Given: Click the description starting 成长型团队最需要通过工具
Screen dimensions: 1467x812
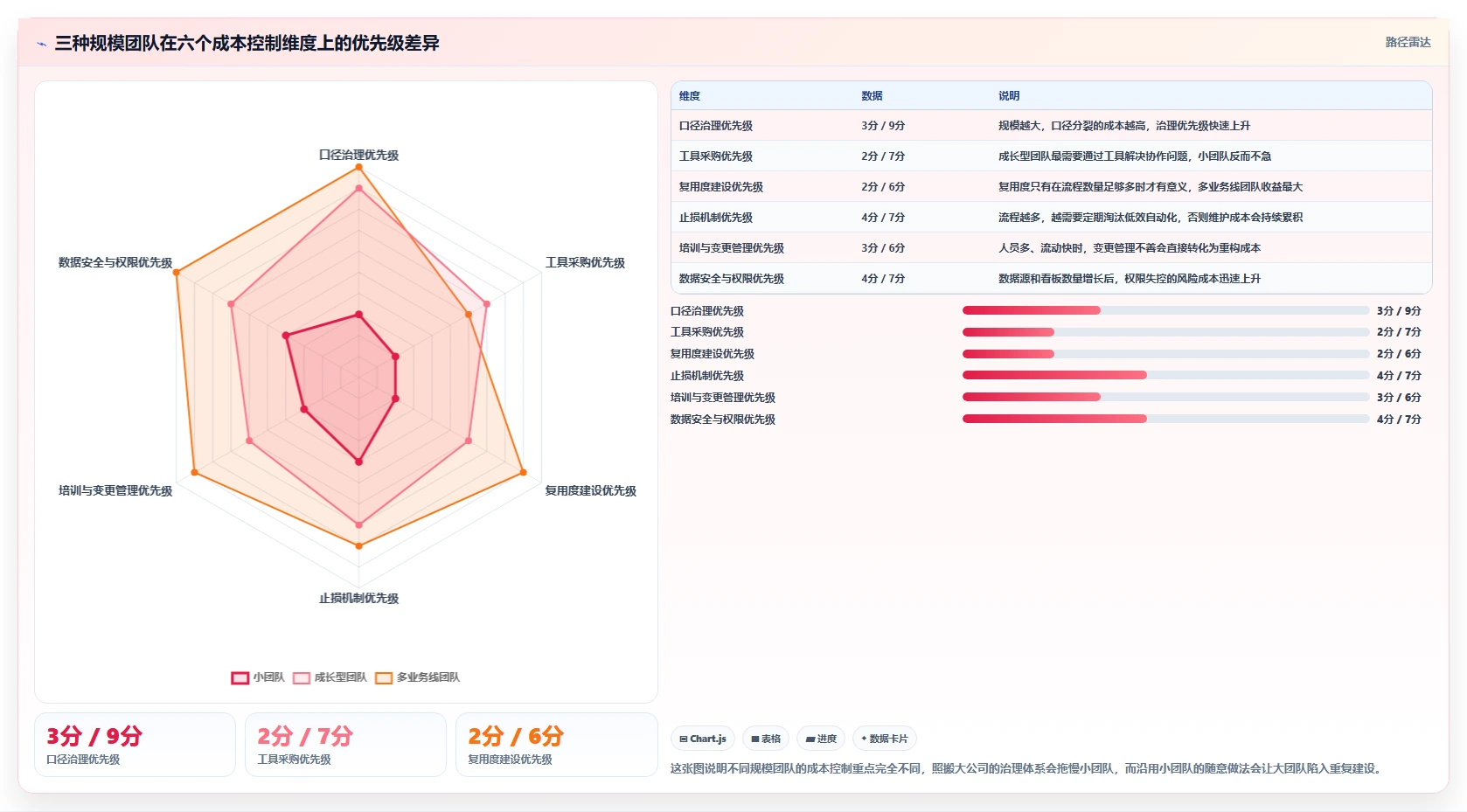Looking at the screenshot, I should coord(1135,156).
